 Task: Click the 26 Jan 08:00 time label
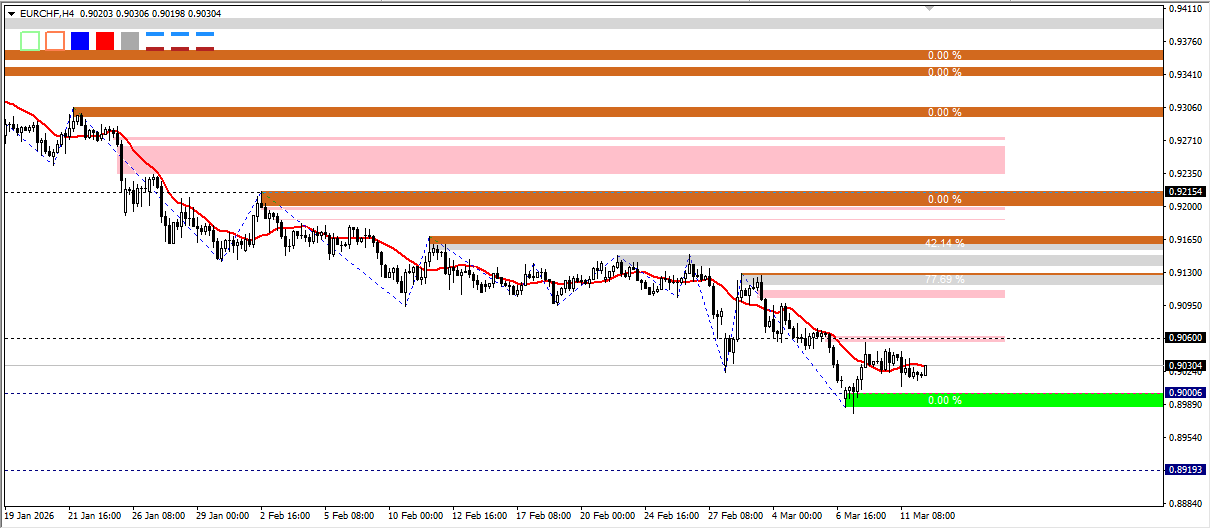tap(159, 517)
